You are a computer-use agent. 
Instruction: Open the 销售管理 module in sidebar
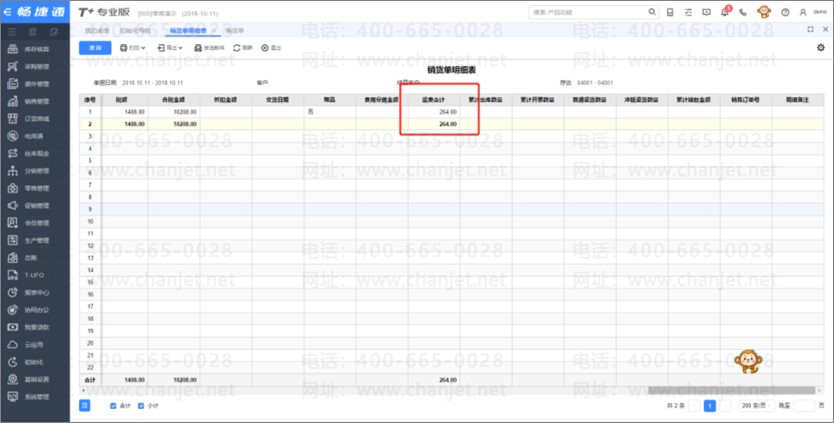[35, 101]
